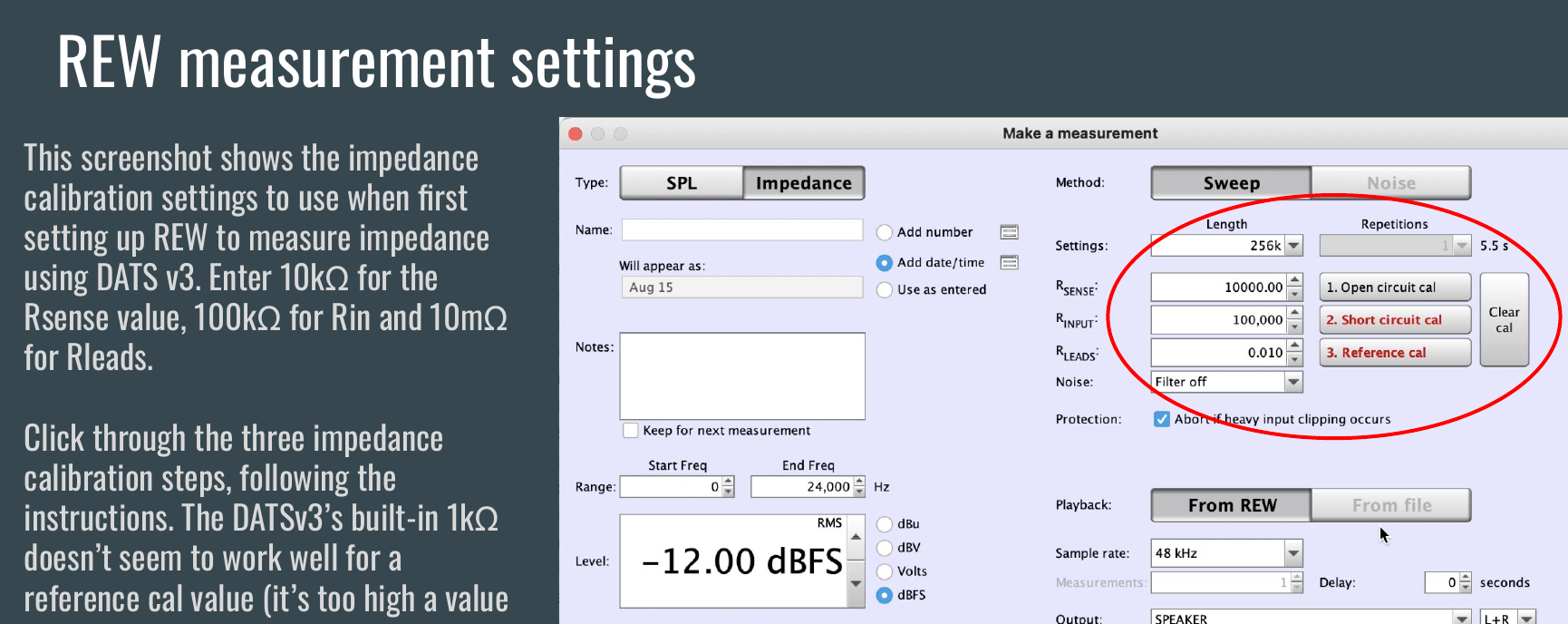1568x624 pixels.
Task: Click the End Freq stepper arrows
Action: tap(859, 487)
